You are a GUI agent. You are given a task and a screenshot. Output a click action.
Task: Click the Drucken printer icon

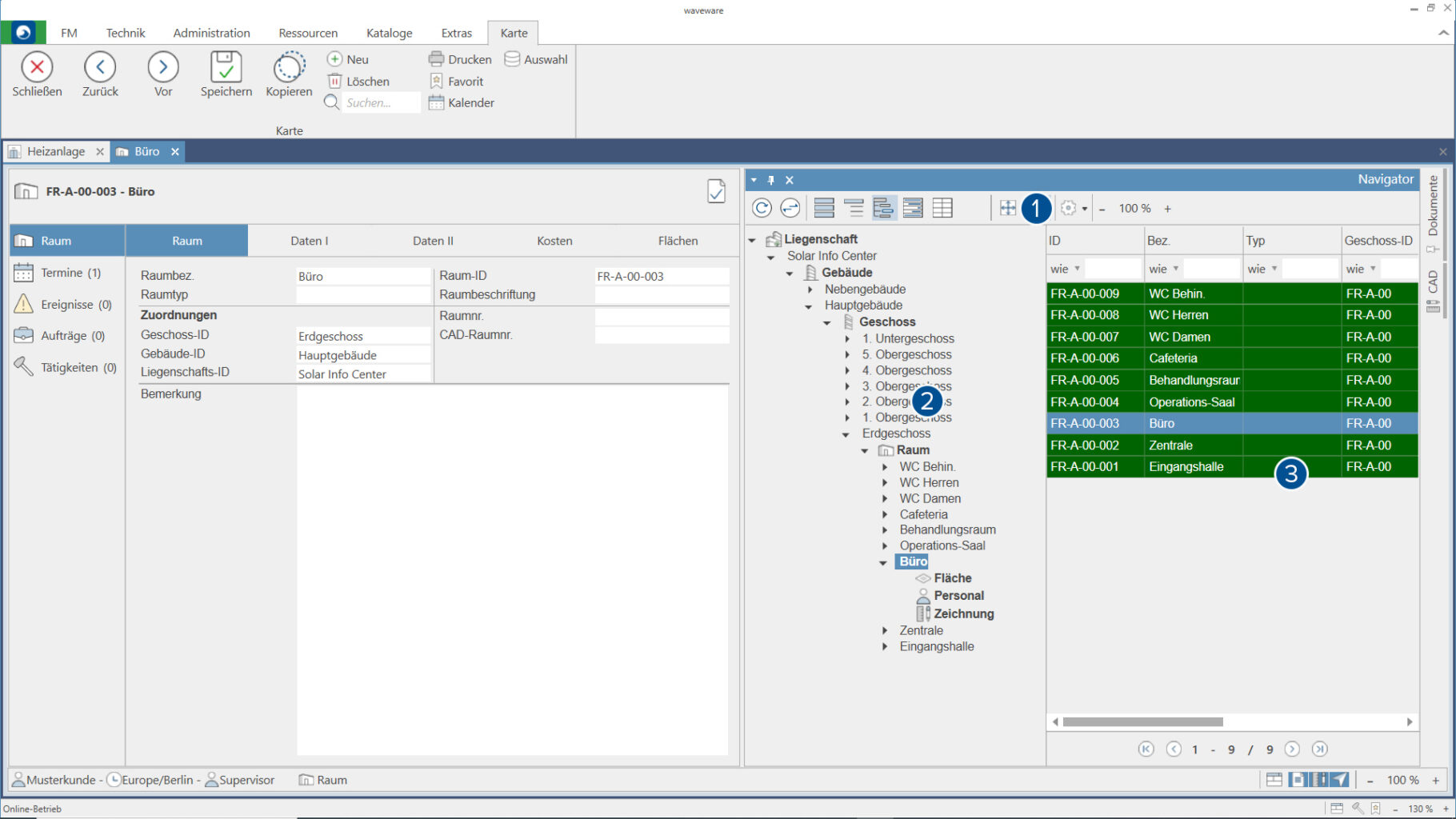click(436, 59)
